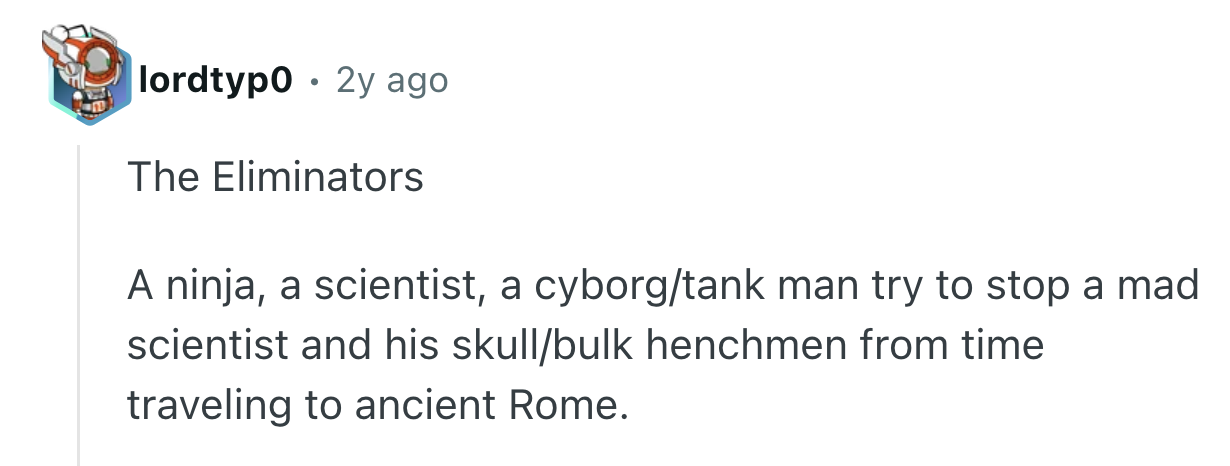Click the dot separator before the timestamp
Screen dimensions: 1230x466
pos(315,81)
